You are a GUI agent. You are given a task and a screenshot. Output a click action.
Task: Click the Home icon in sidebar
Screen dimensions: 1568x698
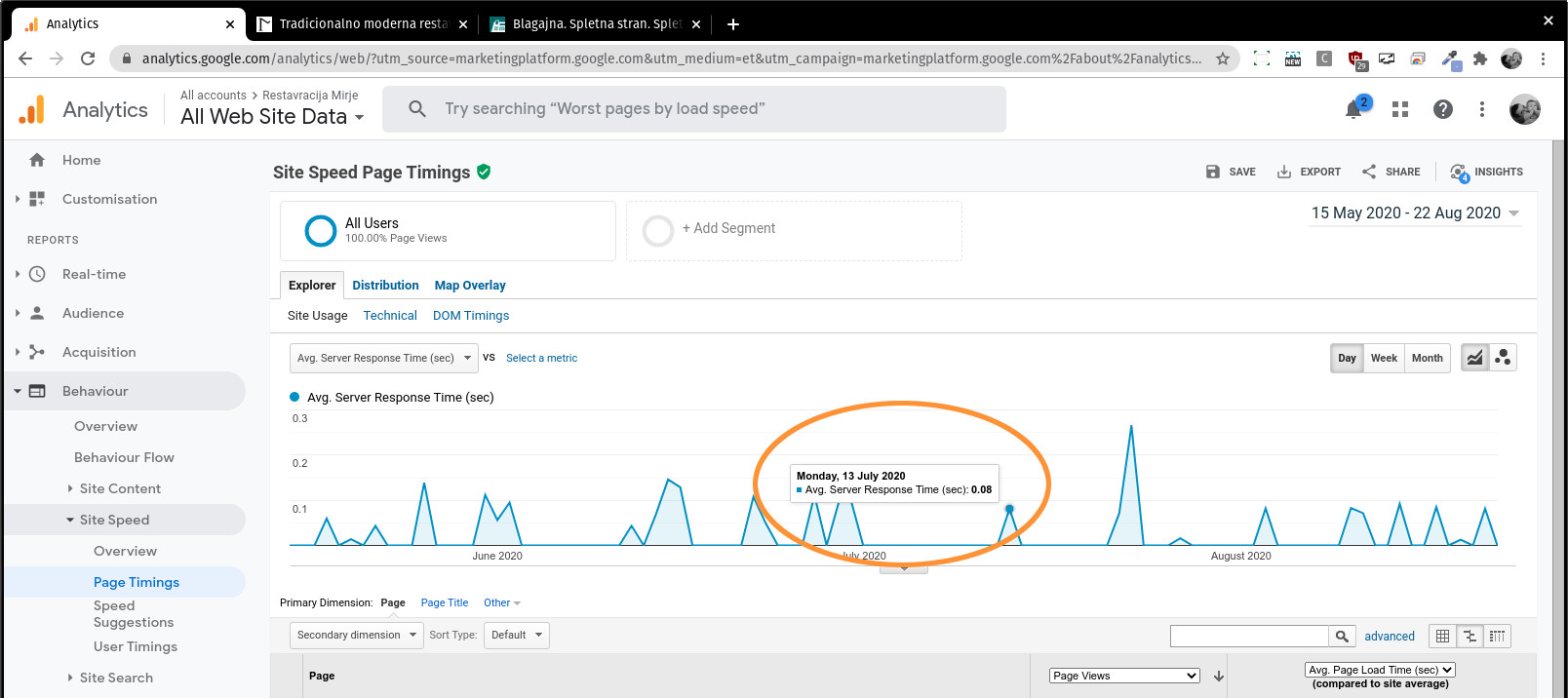pos(37,160)
